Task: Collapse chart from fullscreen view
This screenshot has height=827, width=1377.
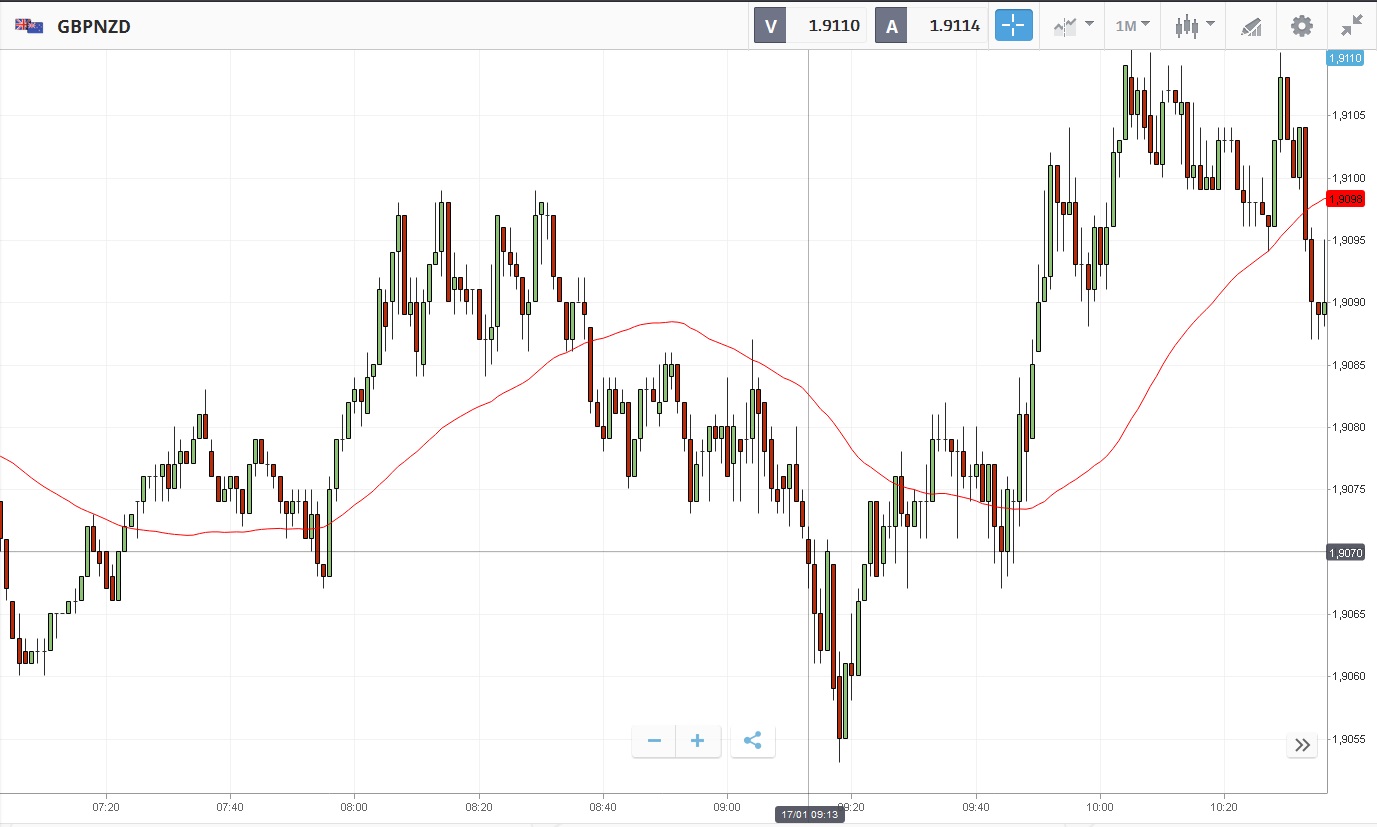Action: (x=1352, y=26)
